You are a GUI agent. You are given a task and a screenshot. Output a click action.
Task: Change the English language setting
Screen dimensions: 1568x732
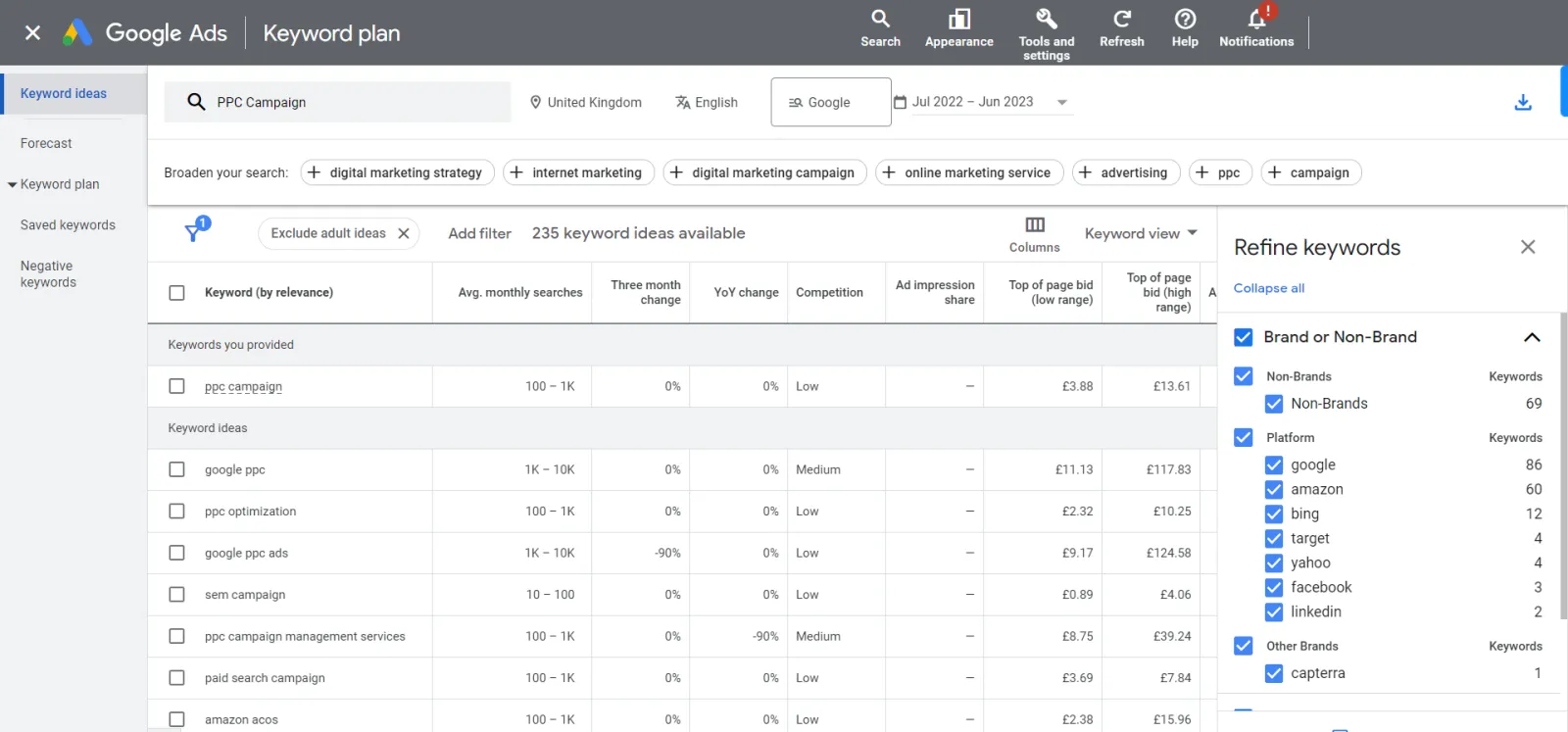tap(707, 102)
